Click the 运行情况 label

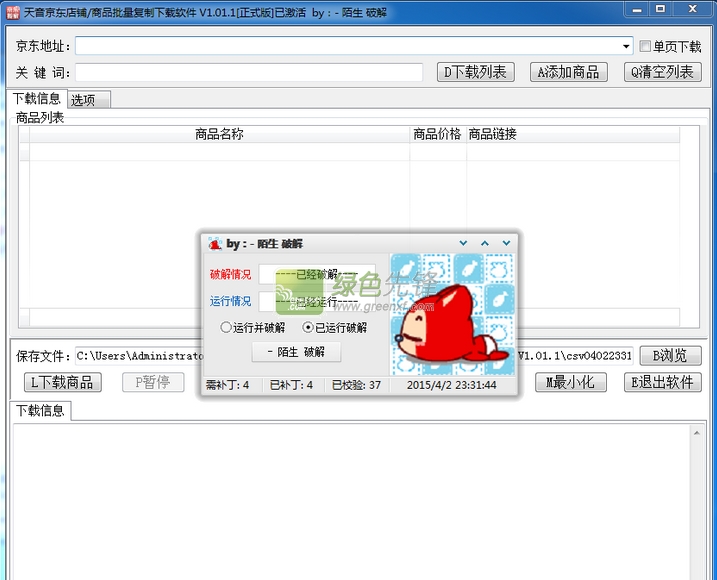[230, 301]
